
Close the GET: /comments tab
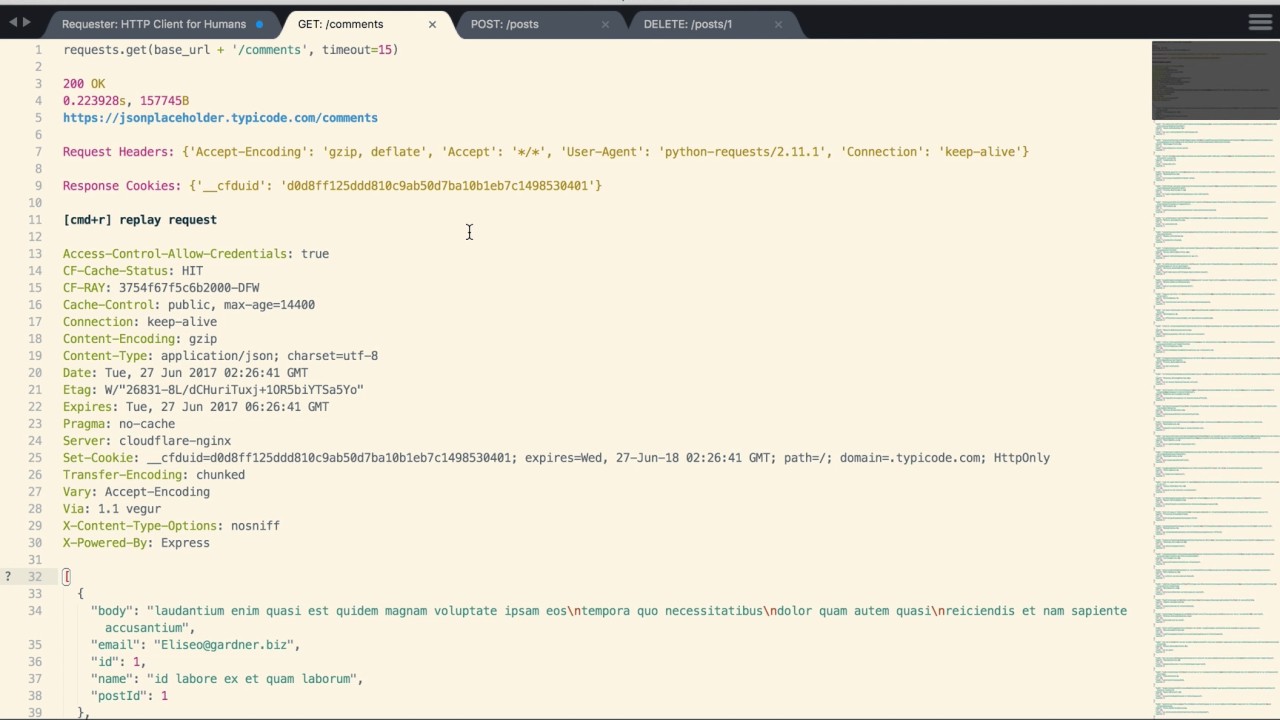[432, 24]
